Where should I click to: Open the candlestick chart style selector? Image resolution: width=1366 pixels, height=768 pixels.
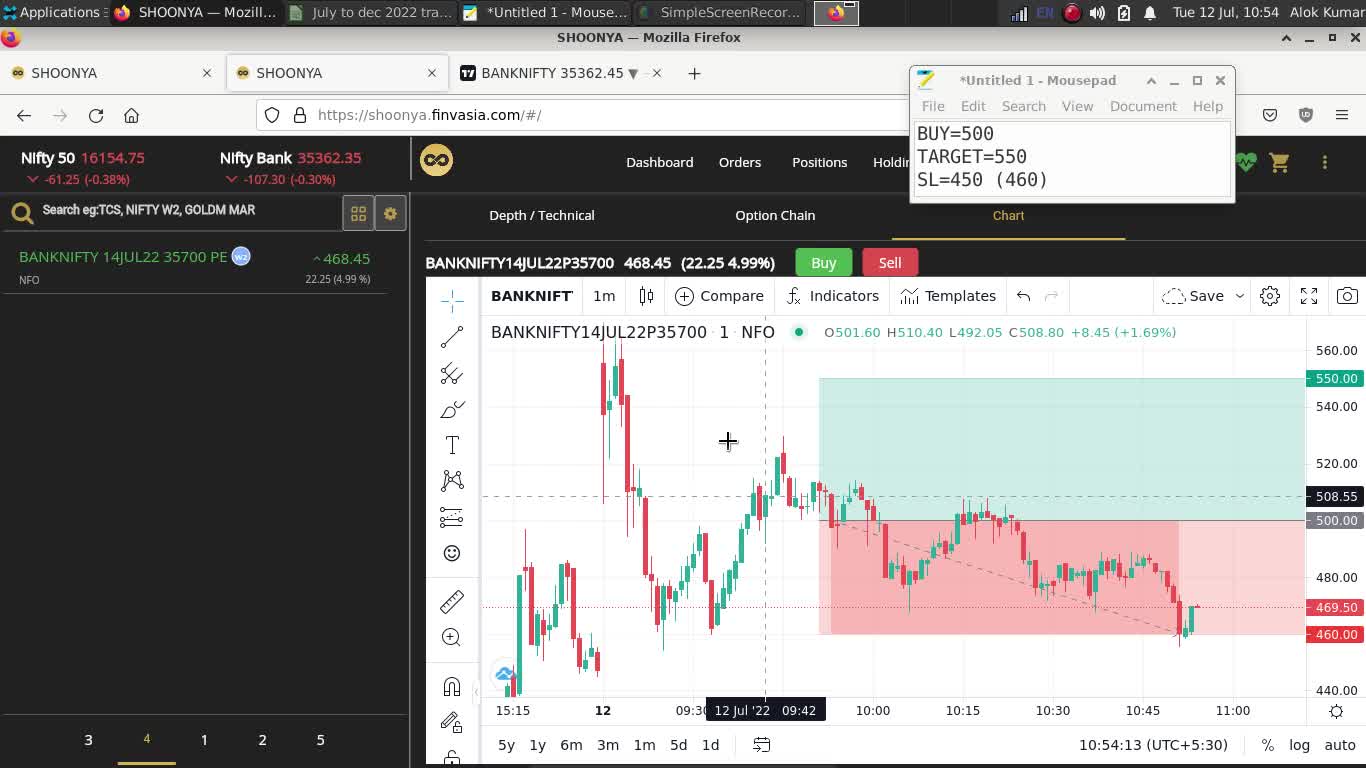646,296
